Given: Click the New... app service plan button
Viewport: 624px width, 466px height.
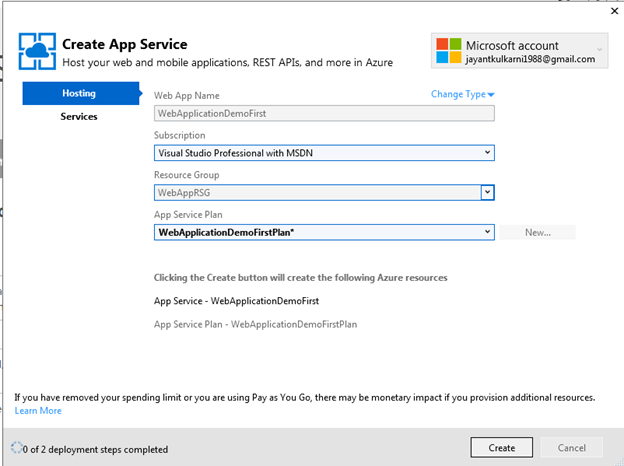Looking at the screenshot, I should (538, 232).
